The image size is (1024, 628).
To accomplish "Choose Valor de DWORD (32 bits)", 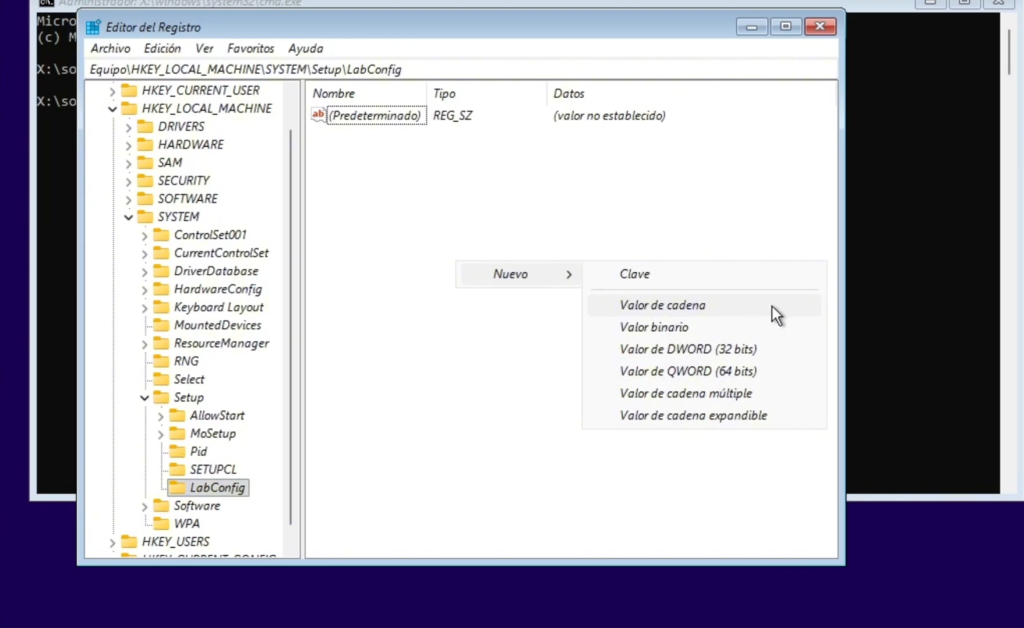I will (688, 350).
